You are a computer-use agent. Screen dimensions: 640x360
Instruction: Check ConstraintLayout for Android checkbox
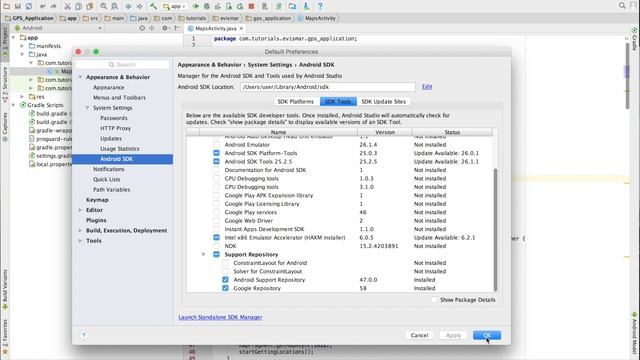click(x=225, y=263)
